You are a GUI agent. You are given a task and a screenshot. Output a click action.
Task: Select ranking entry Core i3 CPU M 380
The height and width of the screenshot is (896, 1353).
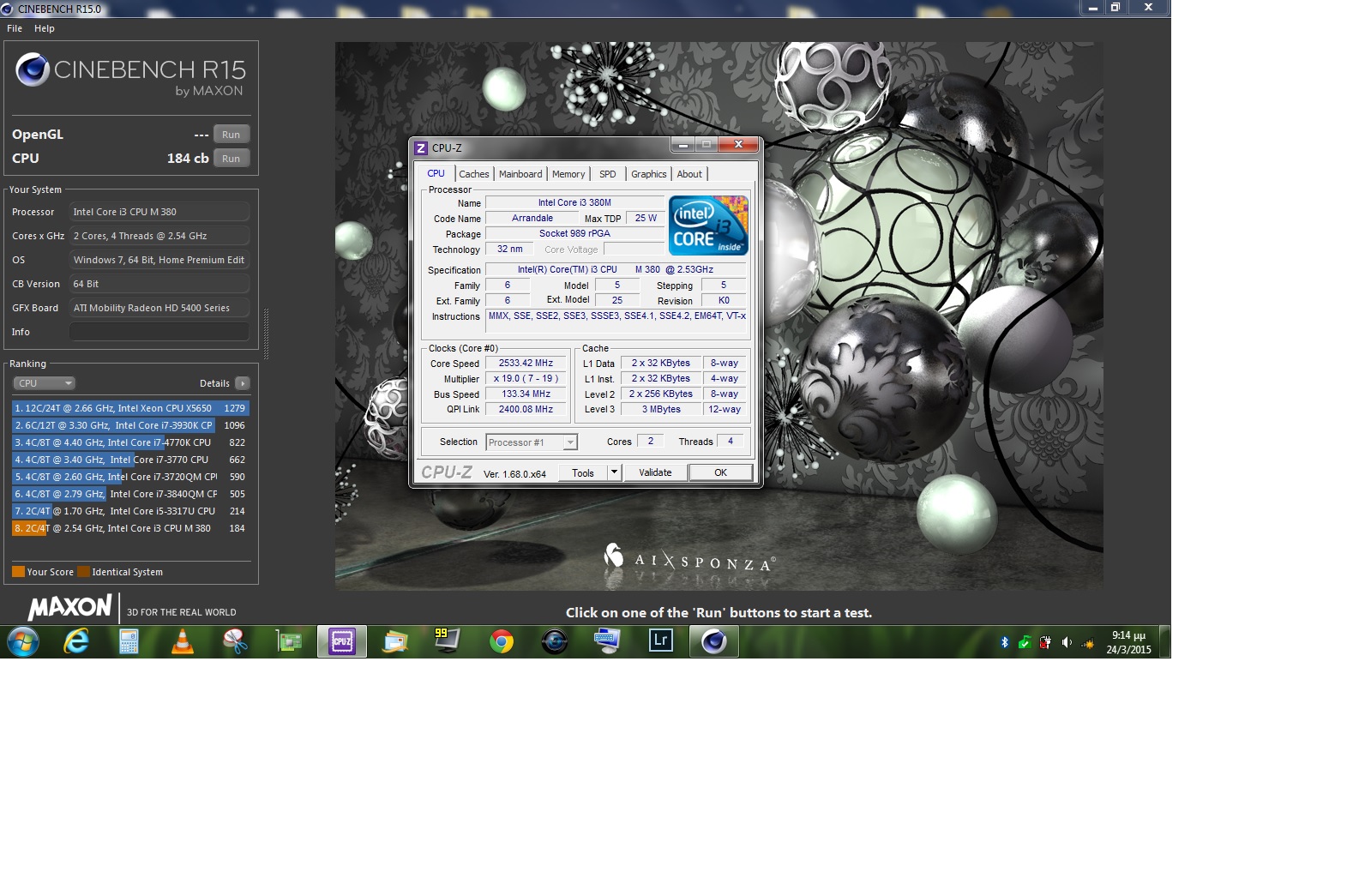pos(130,528)
